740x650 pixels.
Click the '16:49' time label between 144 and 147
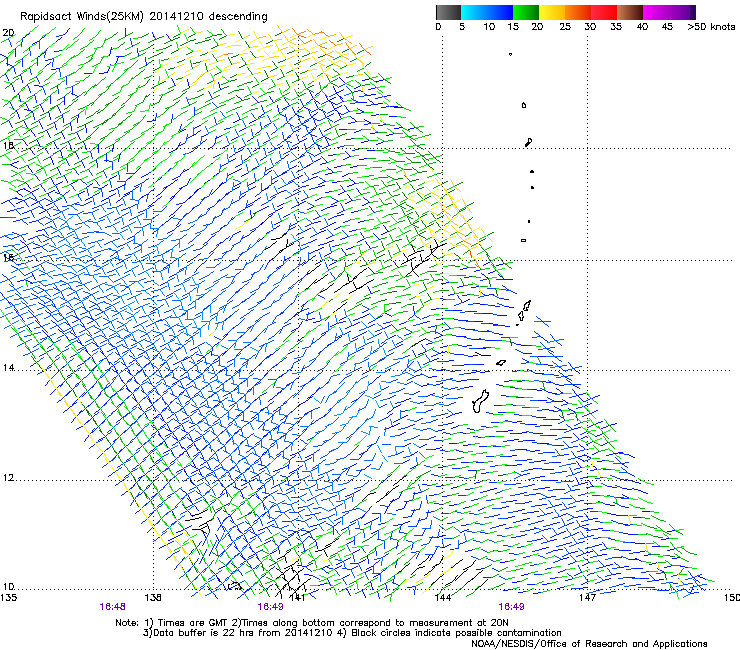511,607
